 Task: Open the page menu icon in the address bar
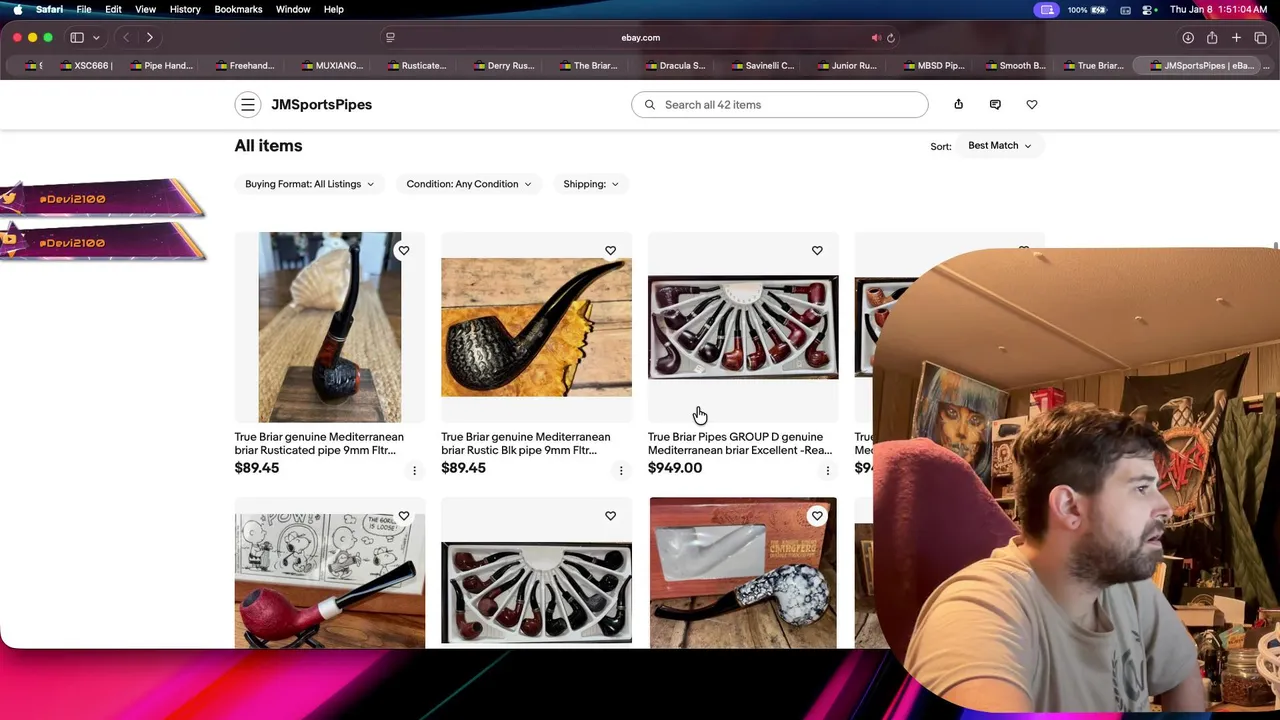pyautogui.click(x=390, y=38)
